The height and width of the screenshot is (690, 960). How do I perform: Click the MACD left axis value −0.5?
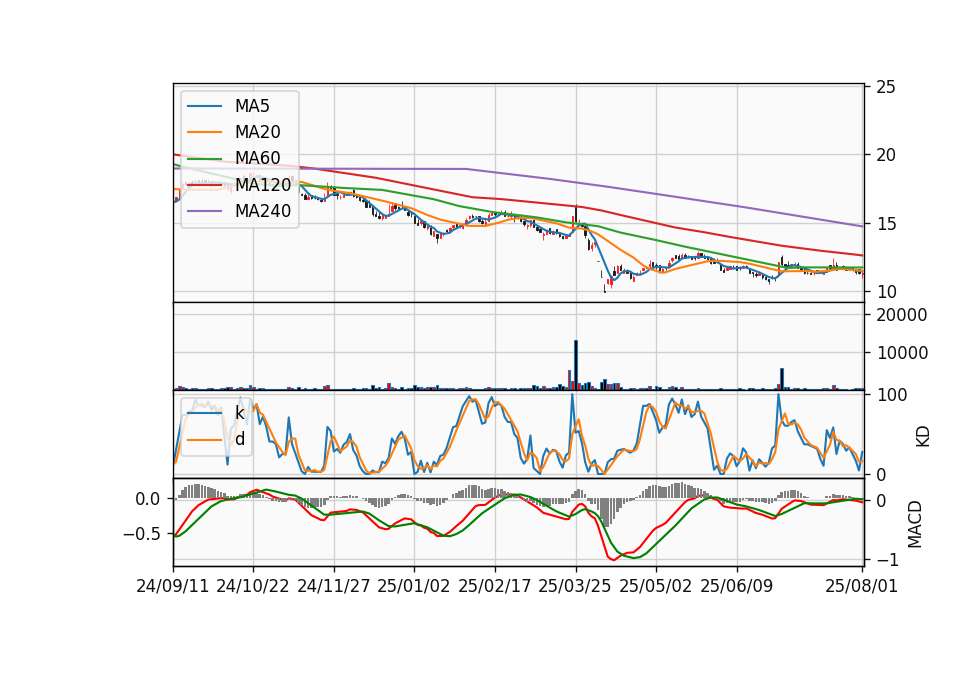(142, 534)
